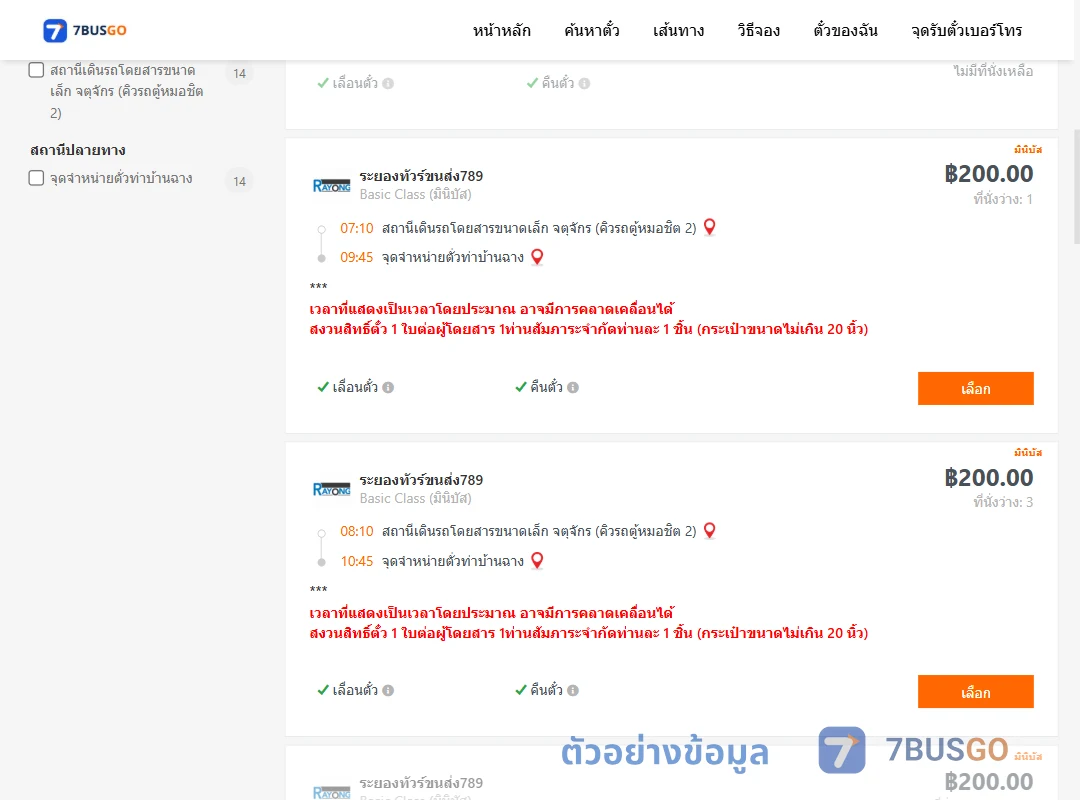Show คืนตั๋ว info icon in sold-out trip card

pos(585,83)
